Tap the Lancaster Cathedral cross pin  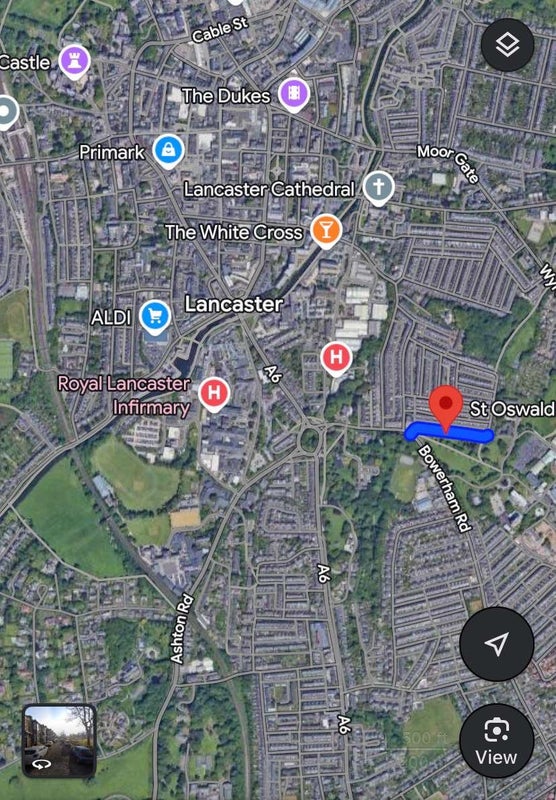point(378,188)
